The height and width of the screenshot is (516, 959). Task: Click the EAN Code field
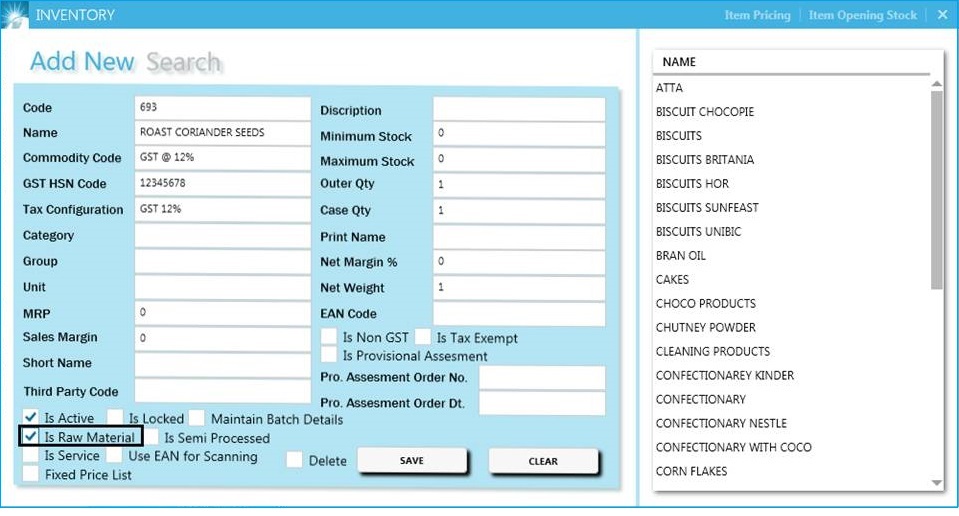(519, 314)
